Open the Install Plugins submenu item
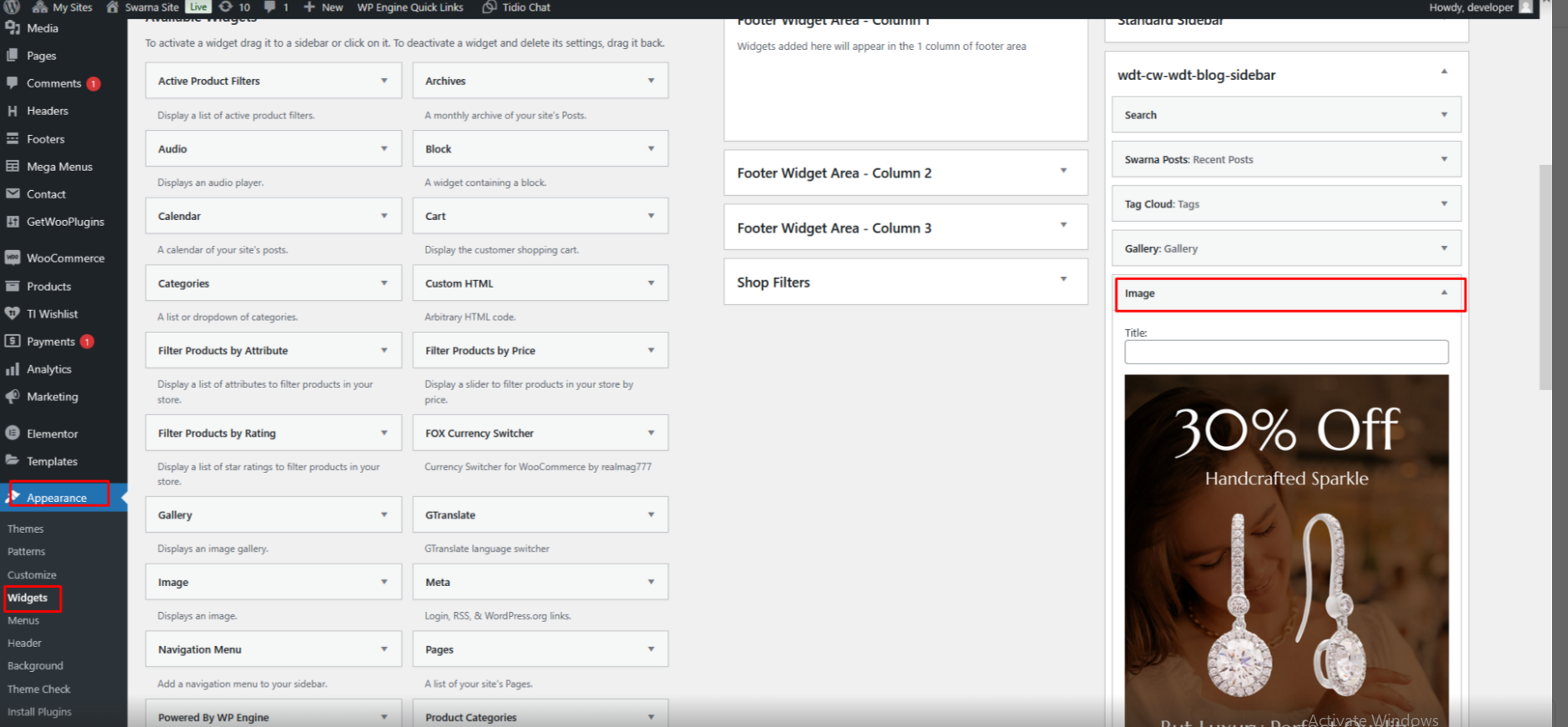This screenshot has height=727, width=1568. (x=39, y=711)
